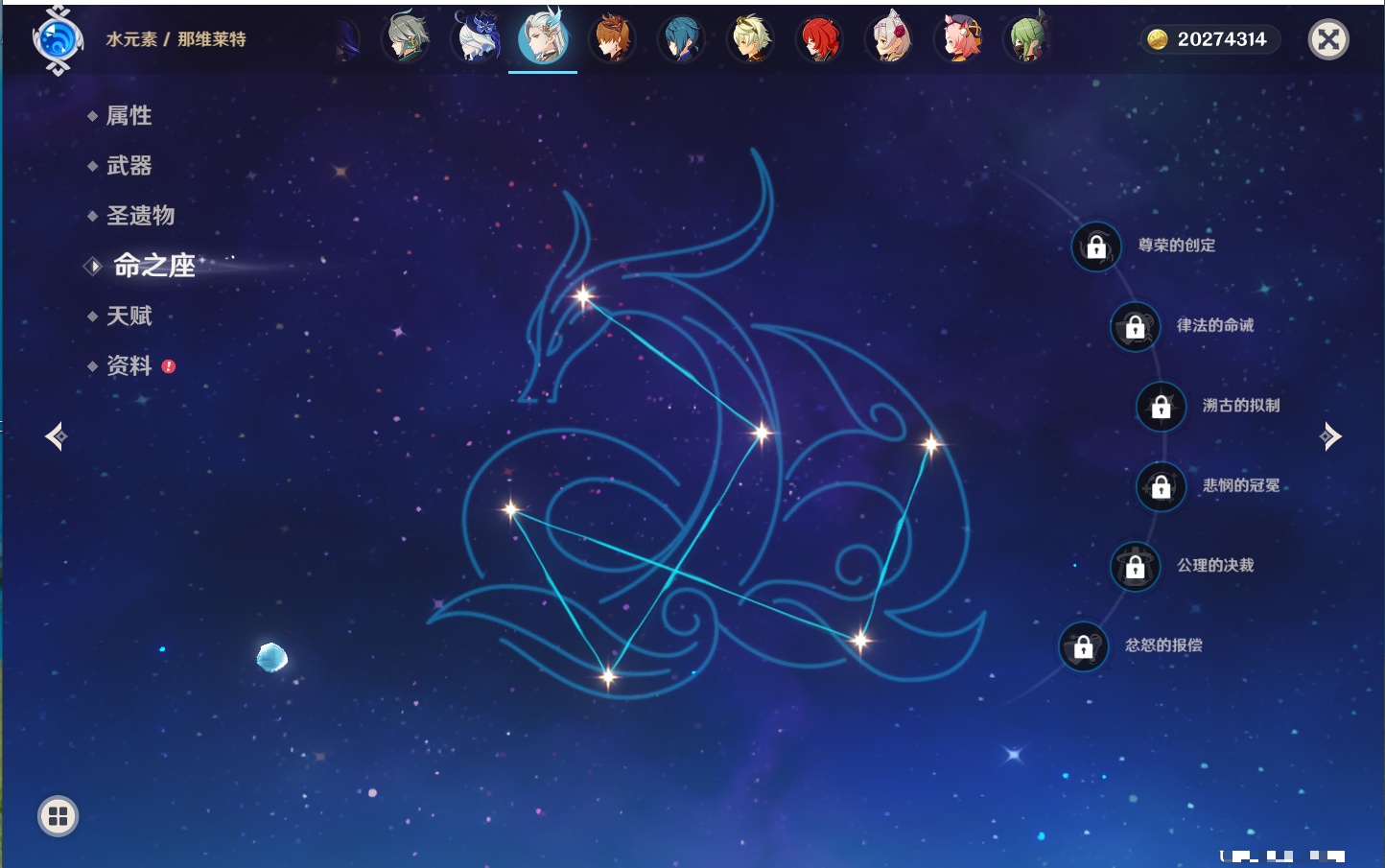Go to the previous character with left arrow
1385x868 pixels.
tap(56, 436)
